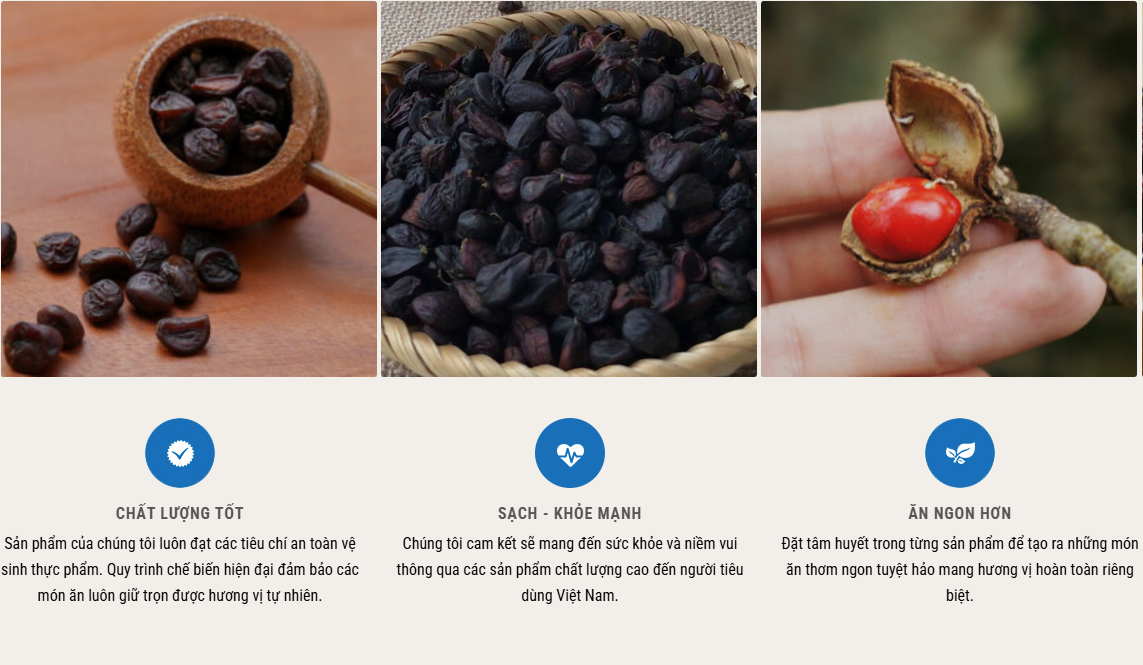
Task: Select the ĂN NGON HƠN heading
Action: [960, 513]
